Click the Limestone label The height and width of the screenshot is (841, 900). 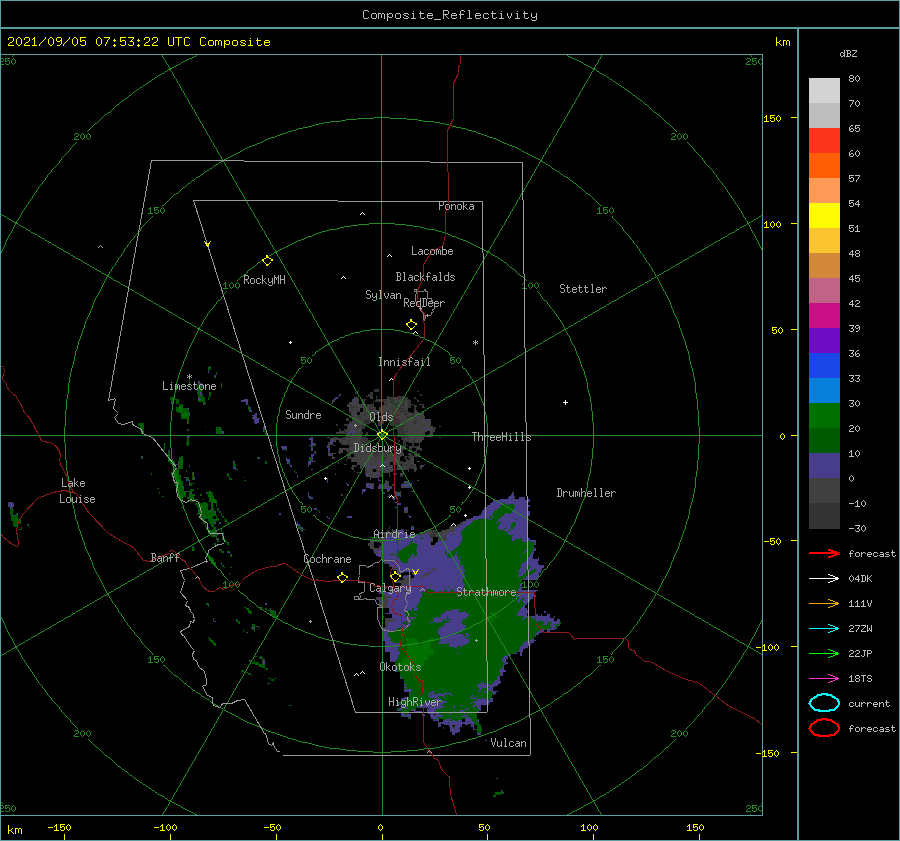click(x=189, y=386)
